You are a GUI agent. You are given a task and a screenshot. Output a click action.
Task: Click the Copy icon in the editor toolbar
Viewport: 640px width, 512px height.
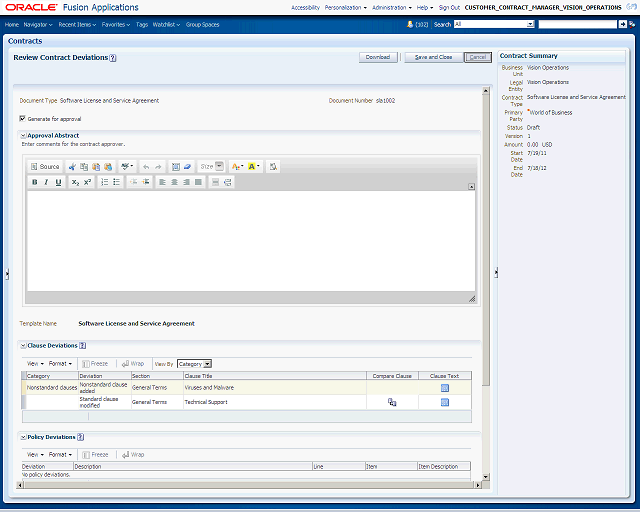pos(84,167)
